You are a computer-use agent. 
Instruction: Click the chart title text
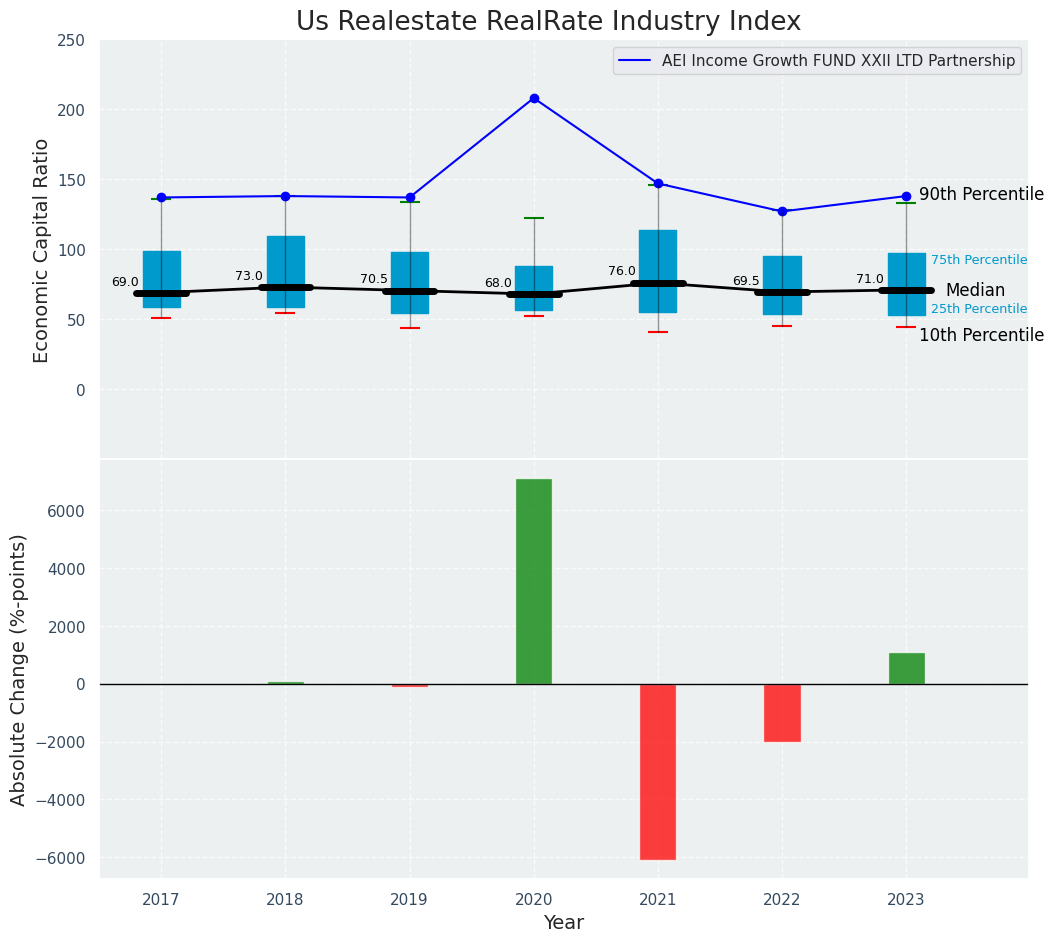[548, 22]
